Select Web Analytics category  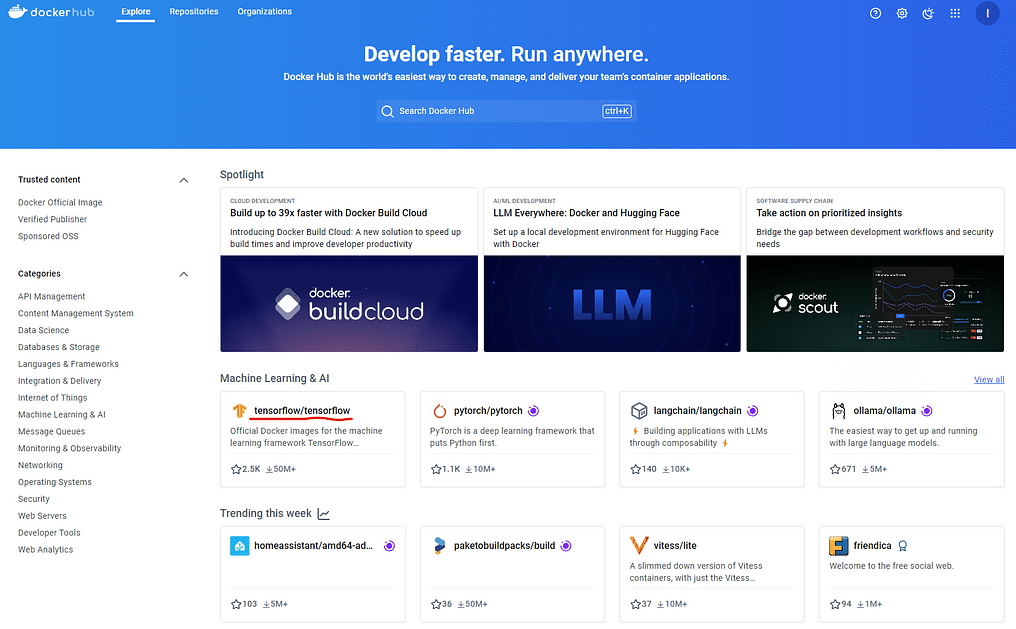45,549
